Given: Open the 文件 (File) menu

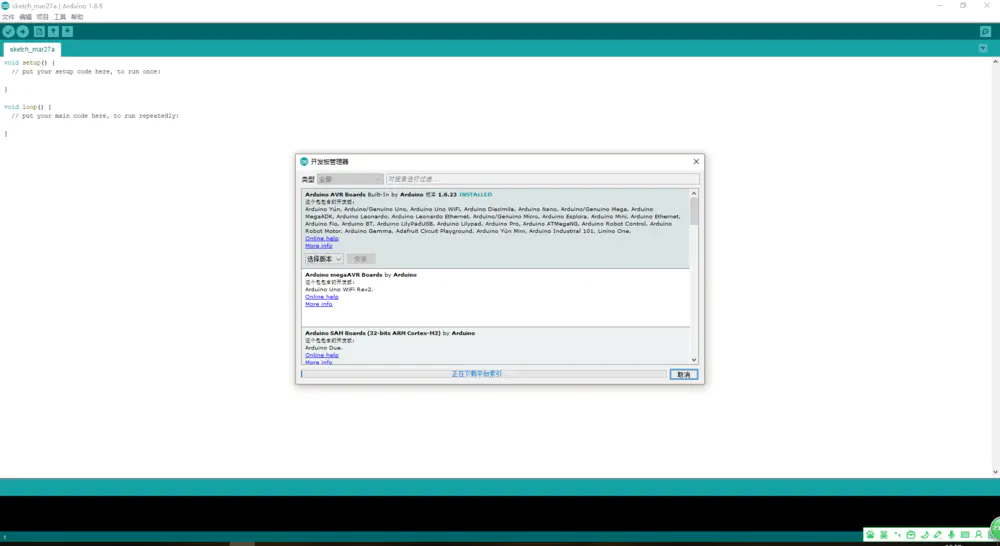Looking at the screenshot, I should [x=8, y=17].
